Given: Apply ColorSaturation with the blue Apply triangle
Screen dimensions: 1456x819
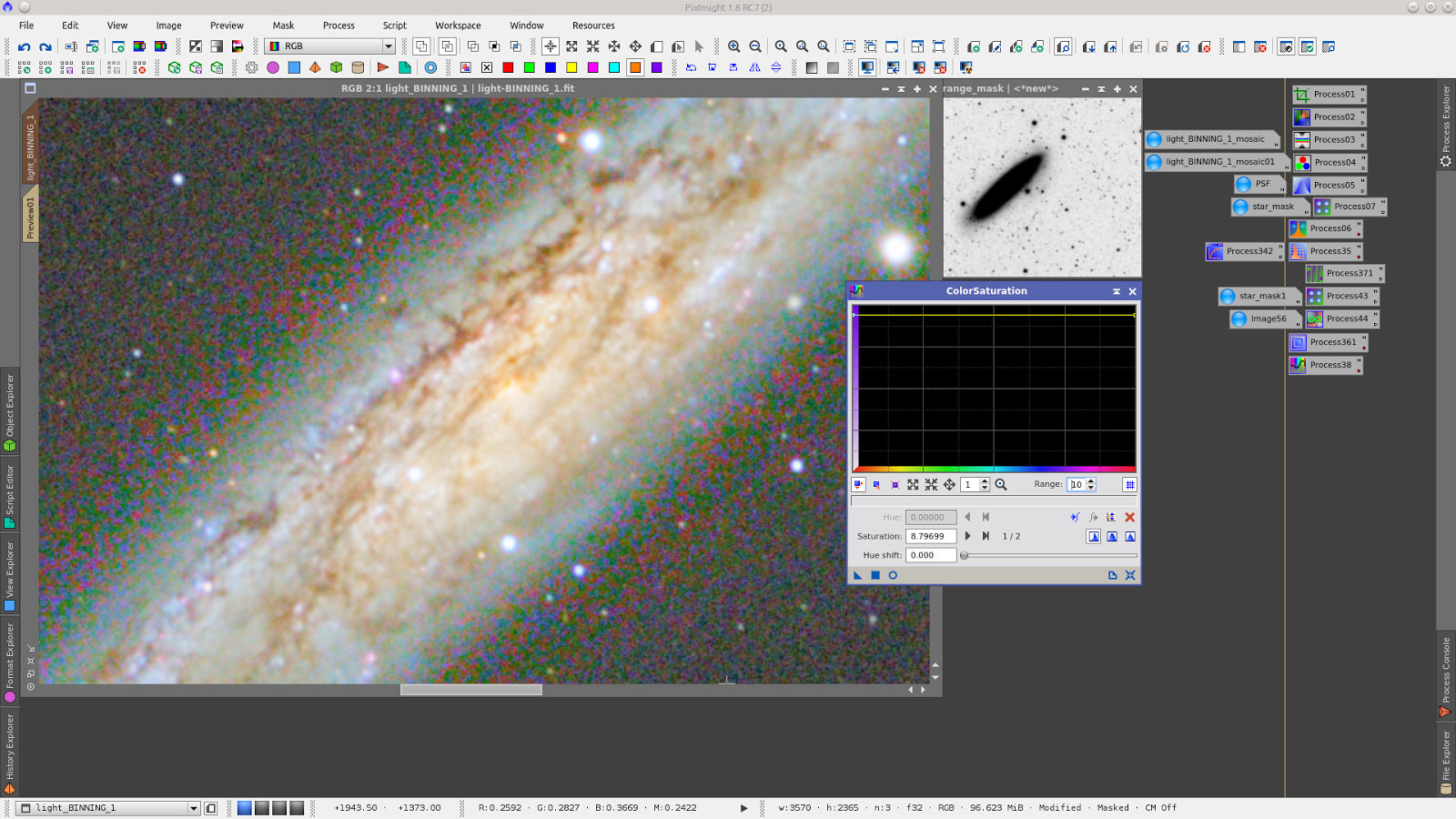Looking at the screenshot, I should click(858, 575).
